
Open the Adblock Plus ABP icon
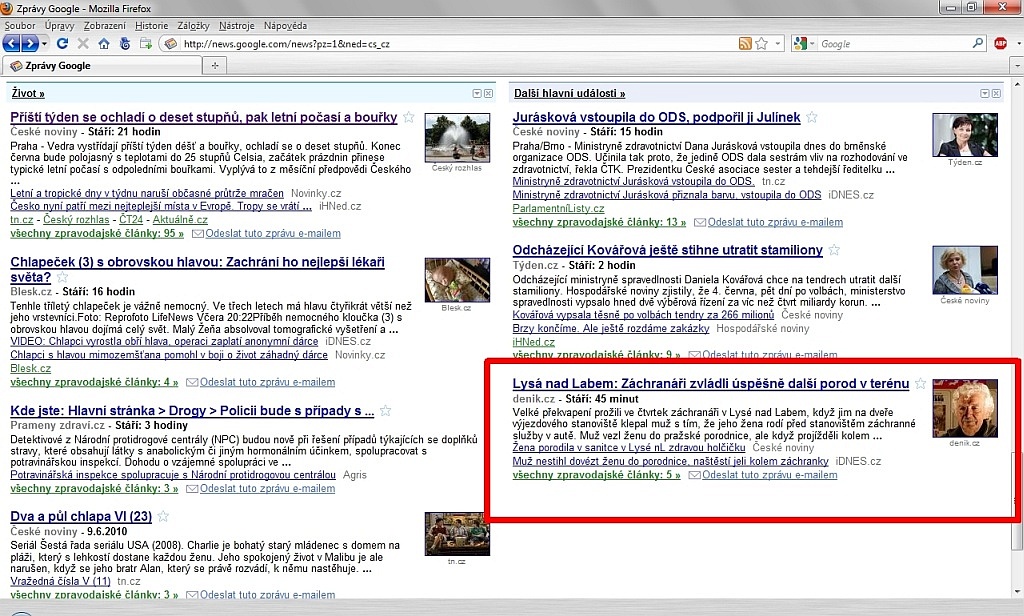tap(1000, 44)
